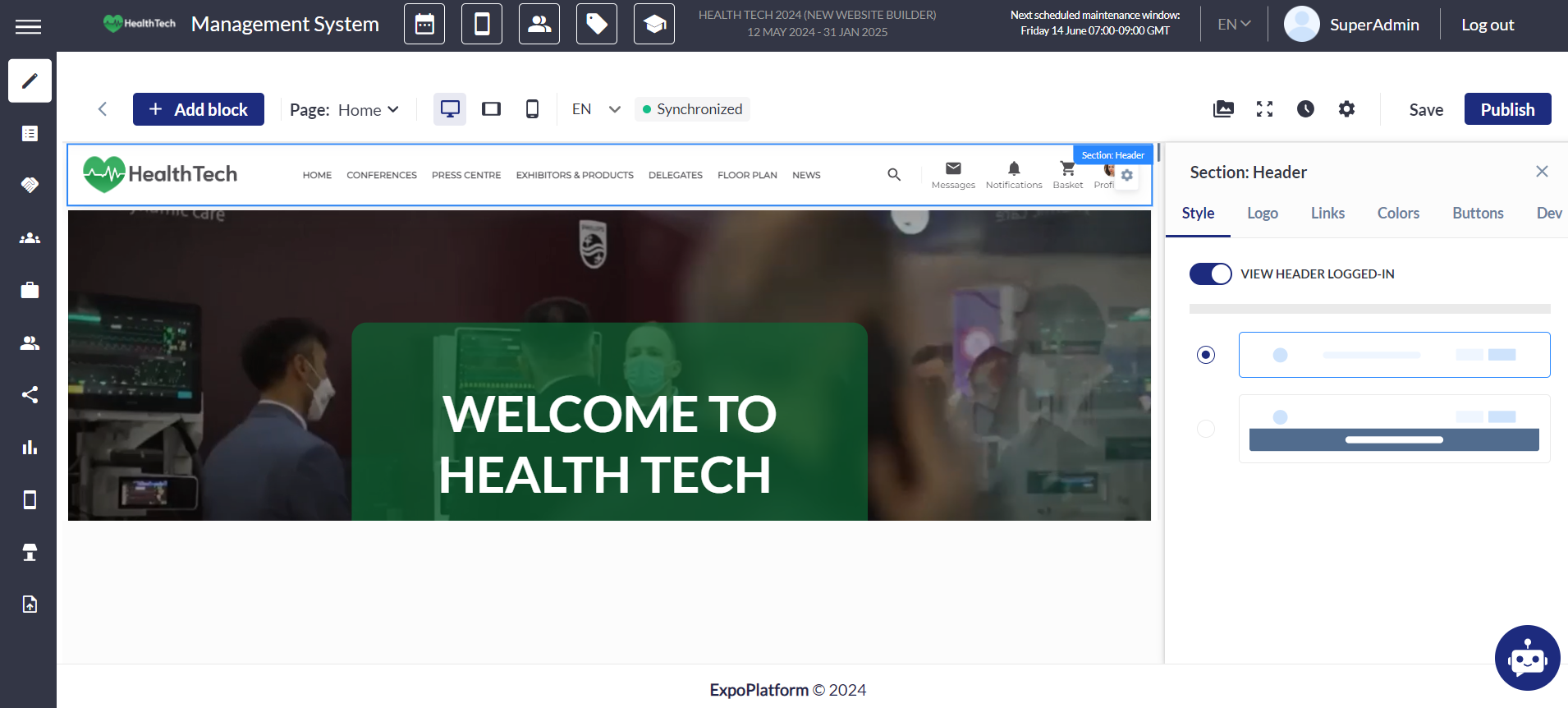Select the single-row header layout radio

(1205, 355)
